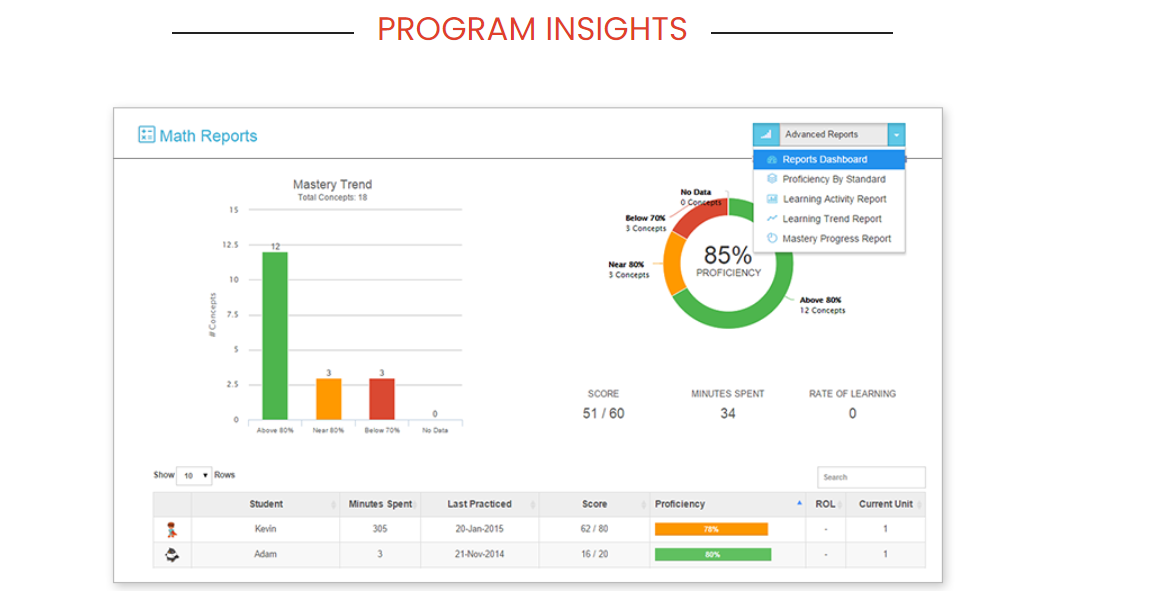Screen dimensions: 1153x591
Task: Sort the table by Minutes Spent
Action: (380, 504)
